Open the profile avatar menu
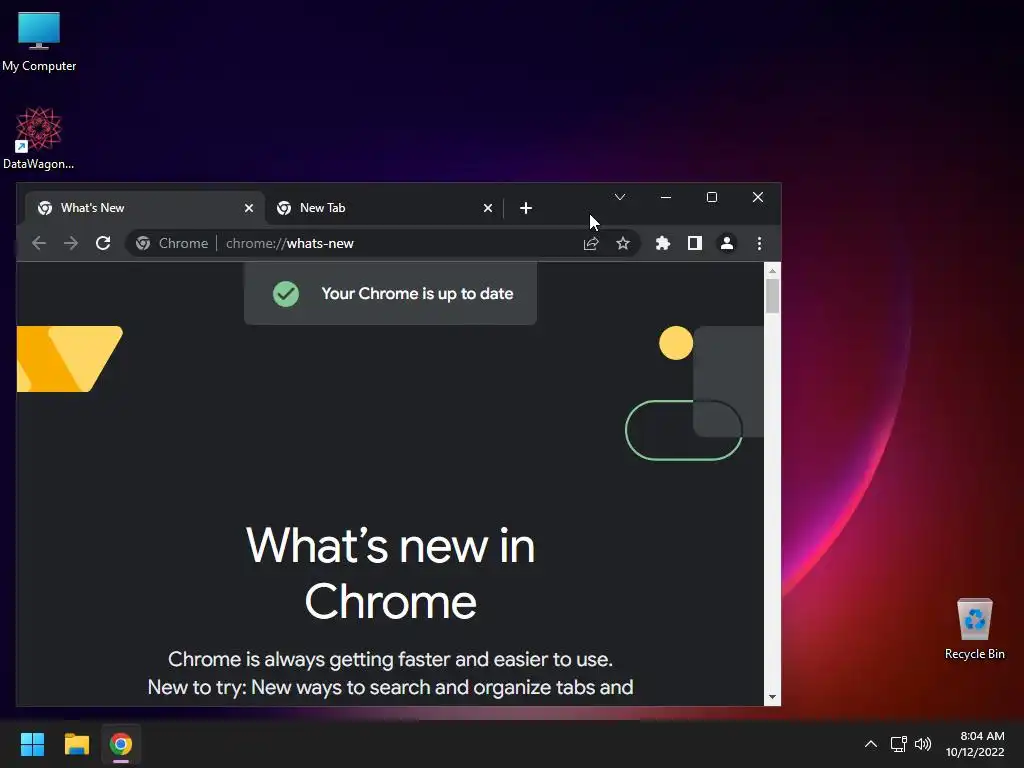Image resolution: width=1024 pixels, height=768 pixels. 727,244
